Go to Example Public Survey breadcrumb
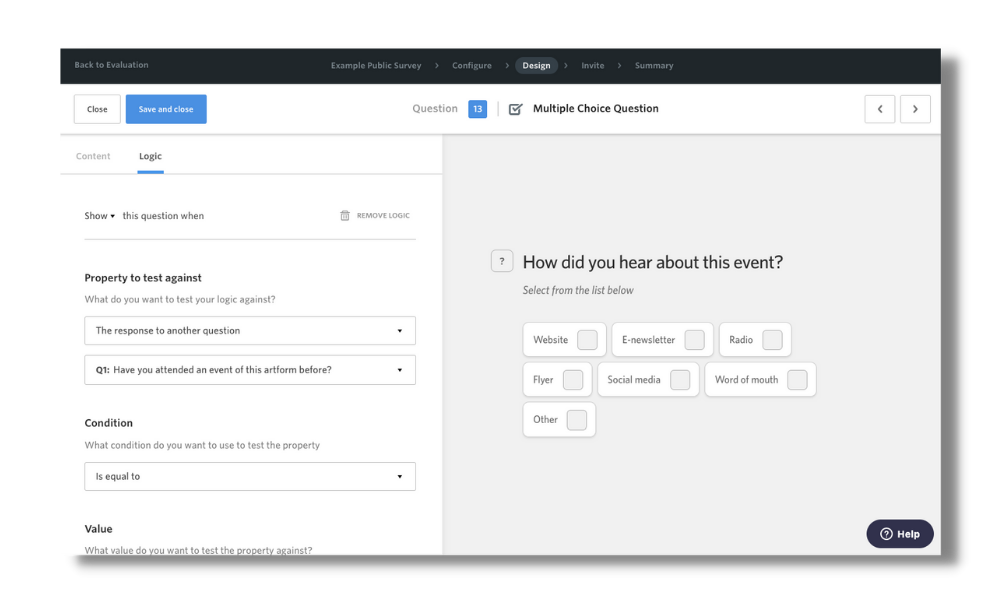The width and height of the screenshot is (1000, 600). pyautogui.click(x=376, y=66)
